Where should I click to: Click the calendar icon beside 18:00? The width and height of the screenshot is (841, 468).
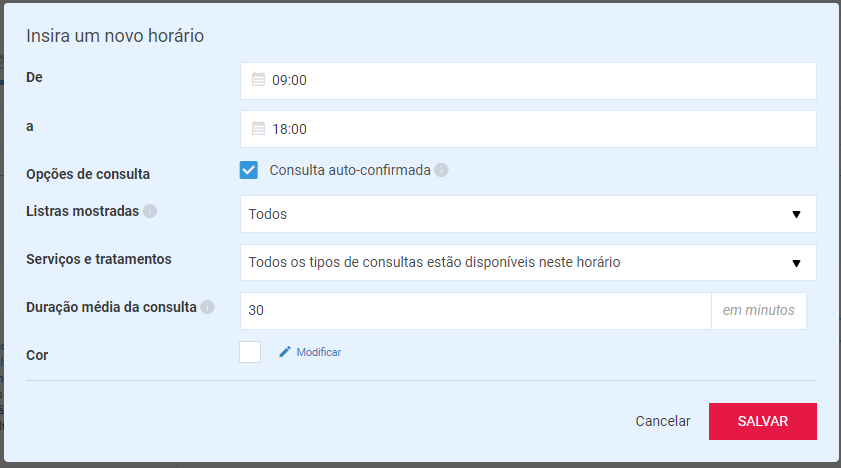tap(258, 128)
